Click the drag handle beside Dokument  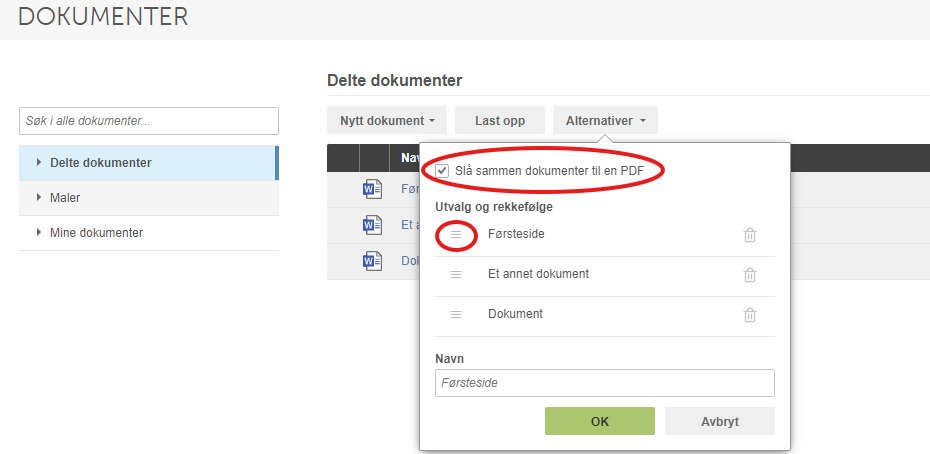coord(456,315)
